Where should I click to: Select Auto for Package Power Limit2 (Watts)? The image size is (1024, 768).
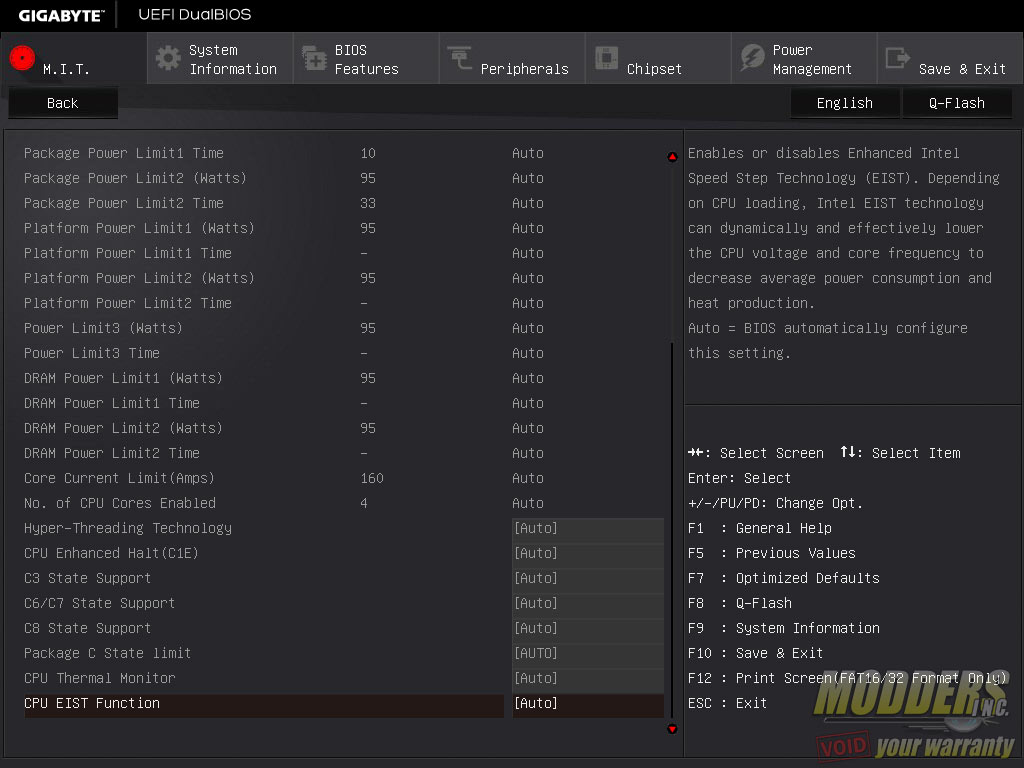click(x=528, y=178)
